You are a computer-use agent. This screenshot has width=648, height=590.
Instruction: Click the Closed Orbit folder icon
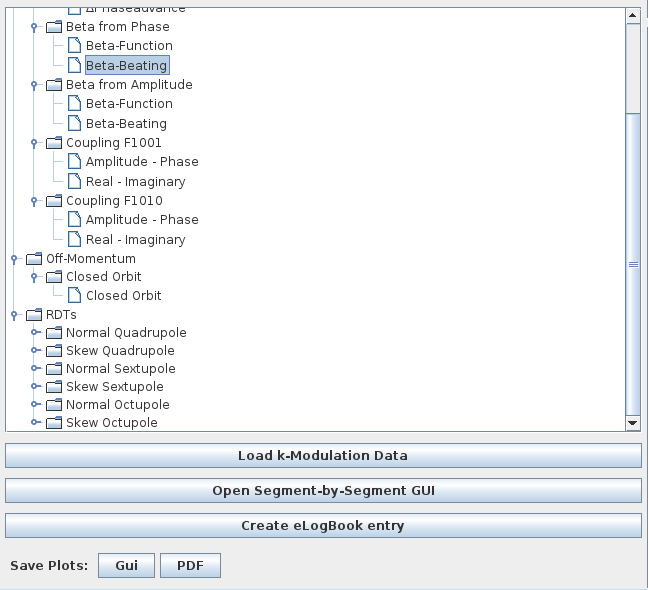click(x=54, y=277)
